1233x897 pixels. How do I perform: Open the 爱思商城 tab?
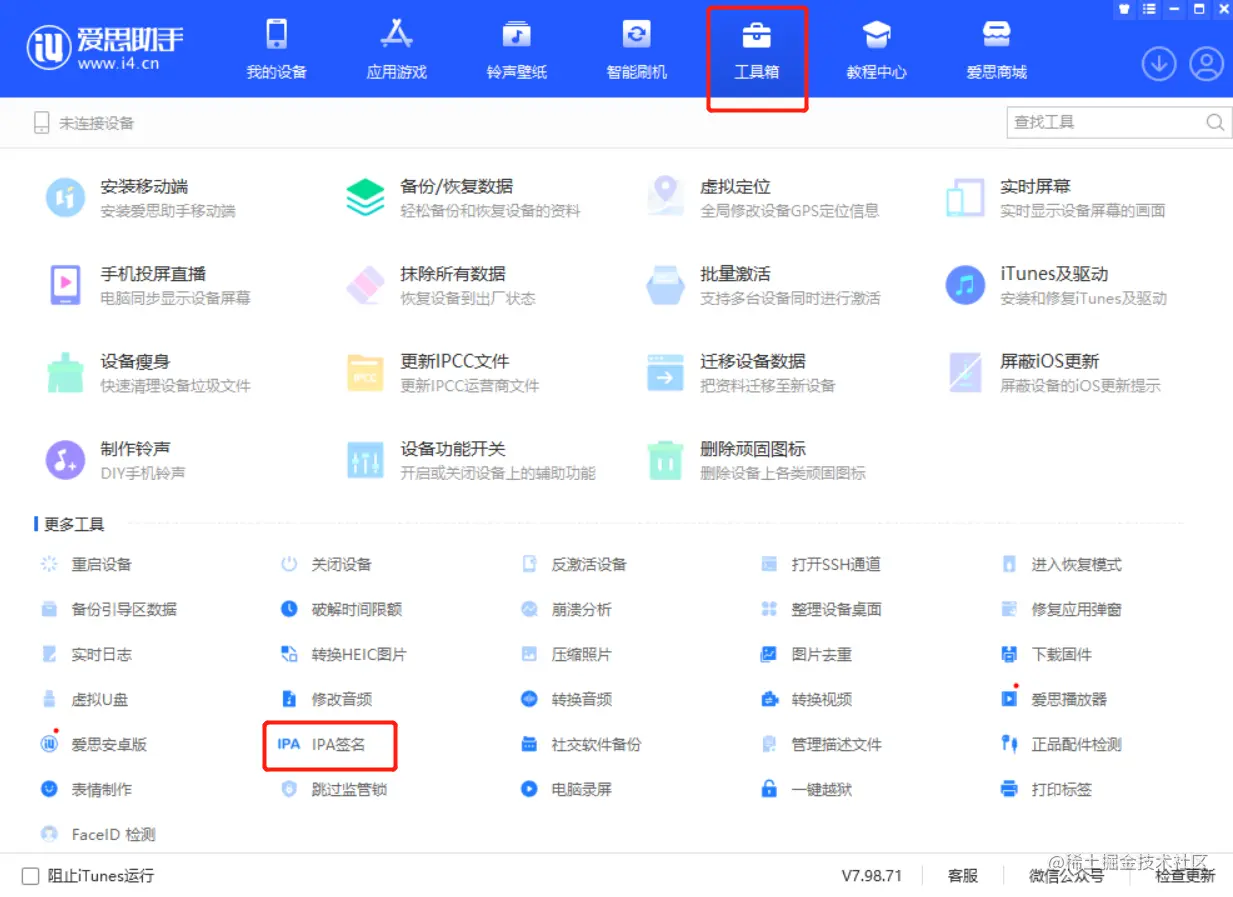(997, 49)
